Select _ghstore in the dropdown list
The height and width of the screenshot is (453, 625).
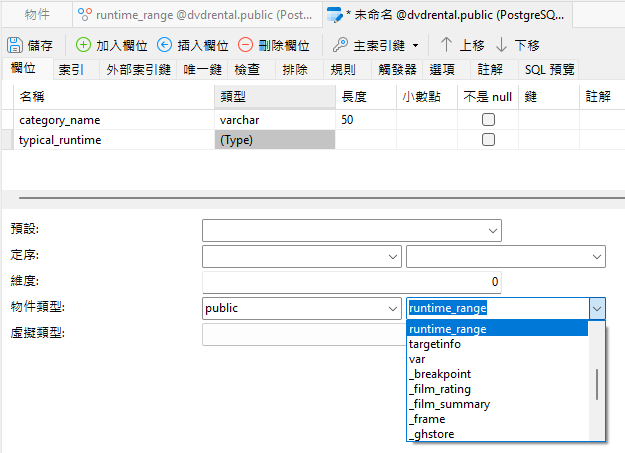[x=497, y=434]
